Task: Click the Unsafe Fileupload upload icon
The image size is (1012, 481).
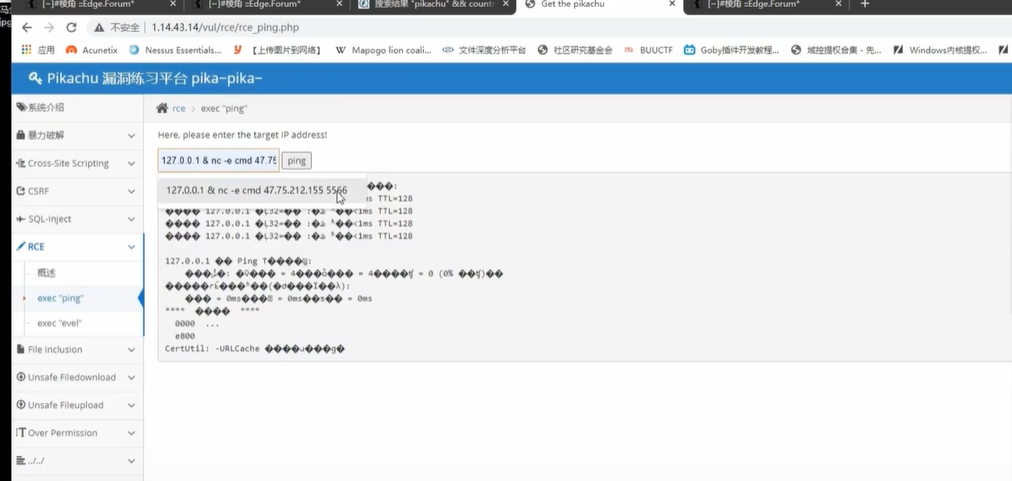Action: (21, 405)
